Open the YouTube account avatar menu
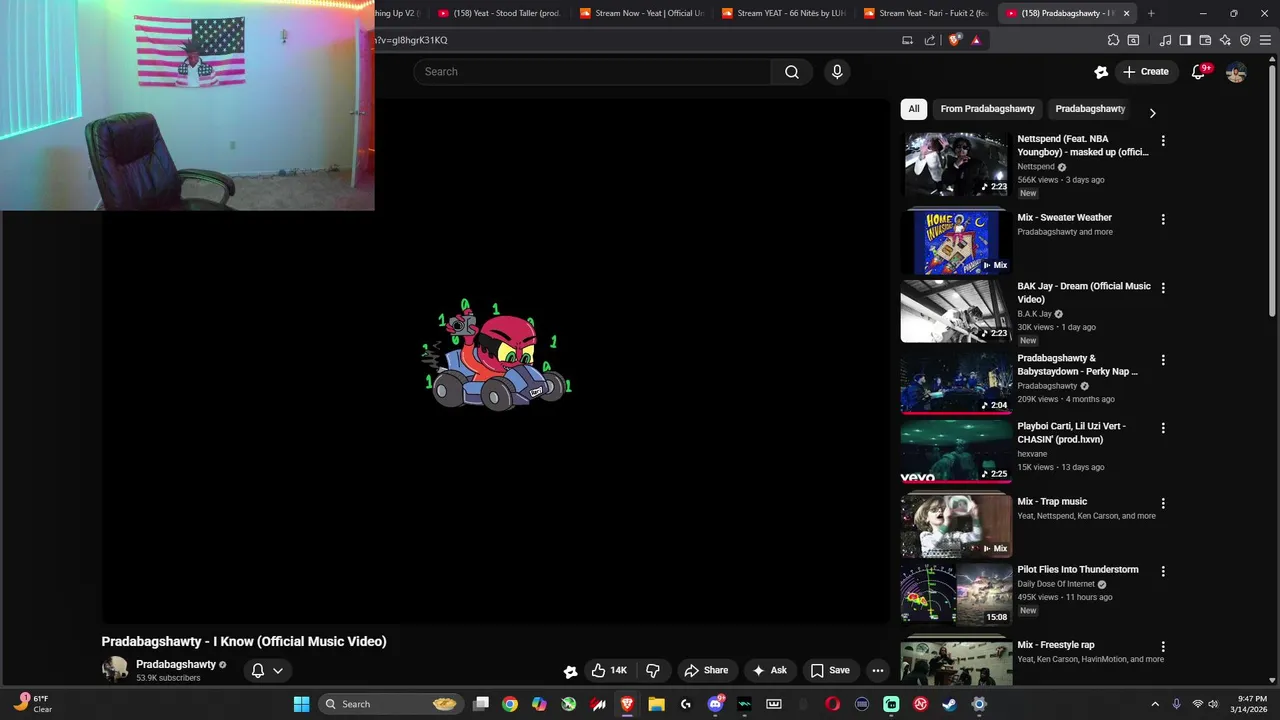 click(x=1236, y=72)
